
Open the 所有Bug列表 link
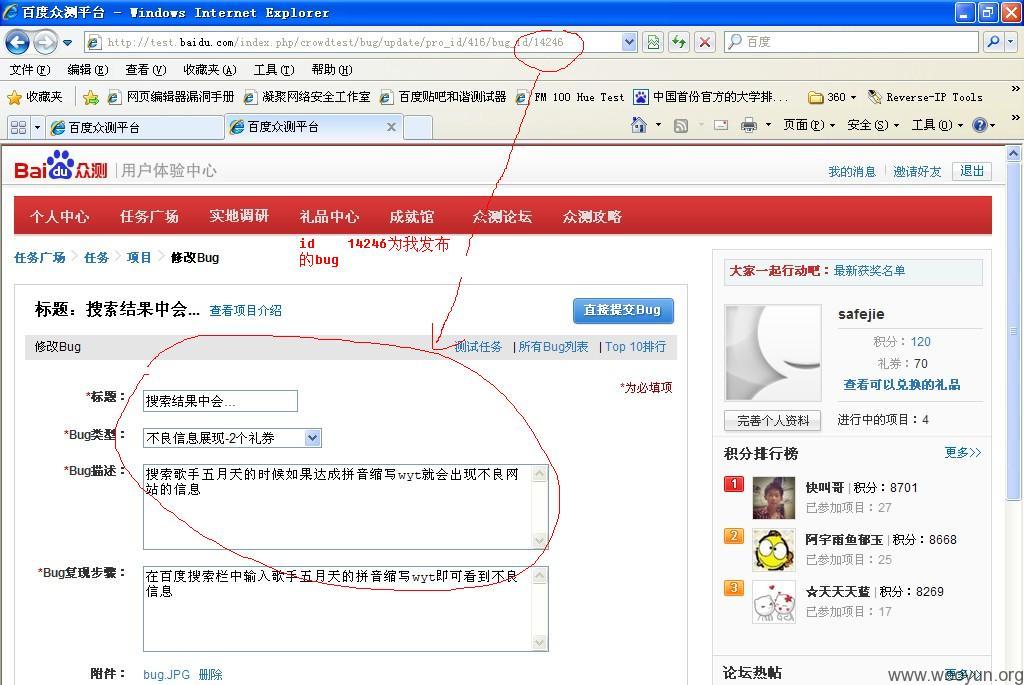[x=553, y=347]
